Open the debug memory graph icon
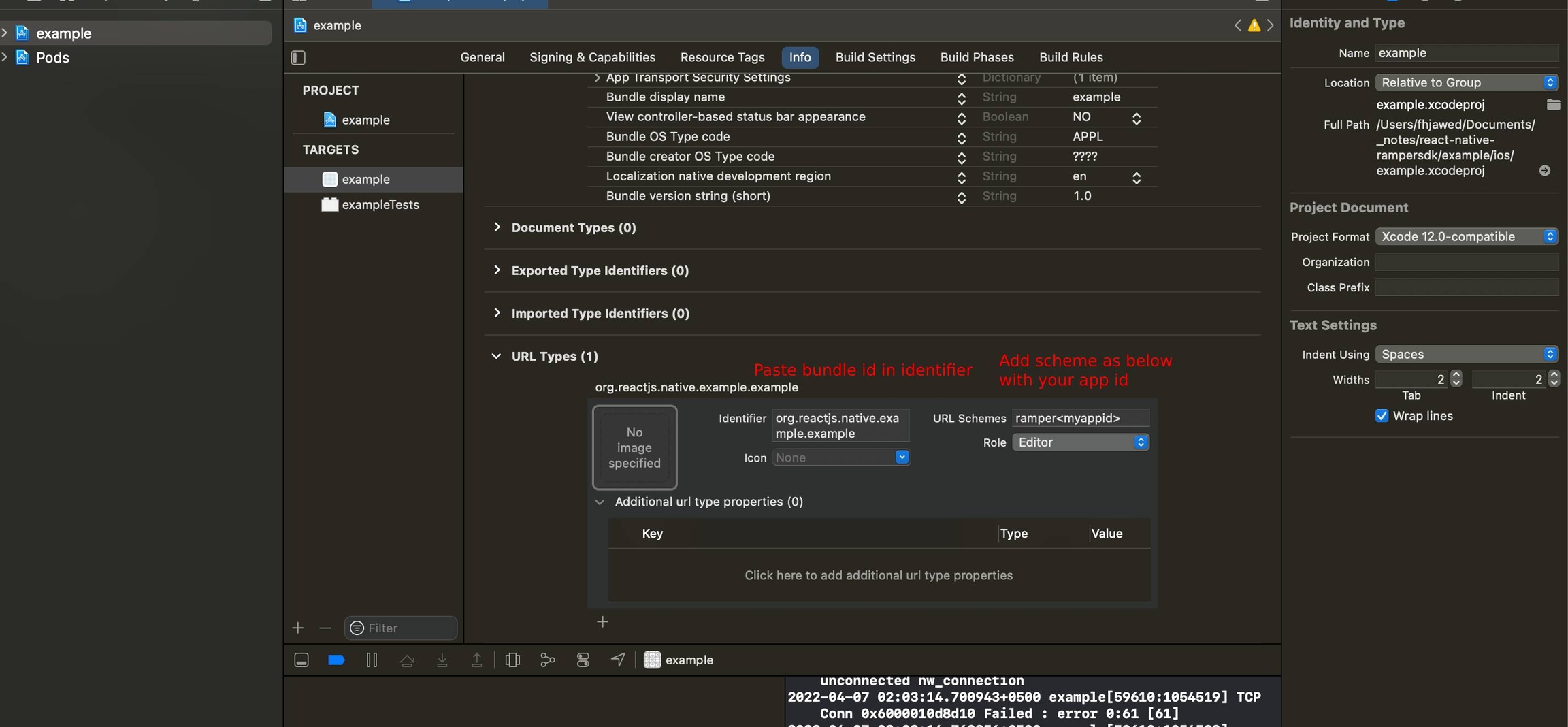Screen dimensions: 1568x727 547,660
